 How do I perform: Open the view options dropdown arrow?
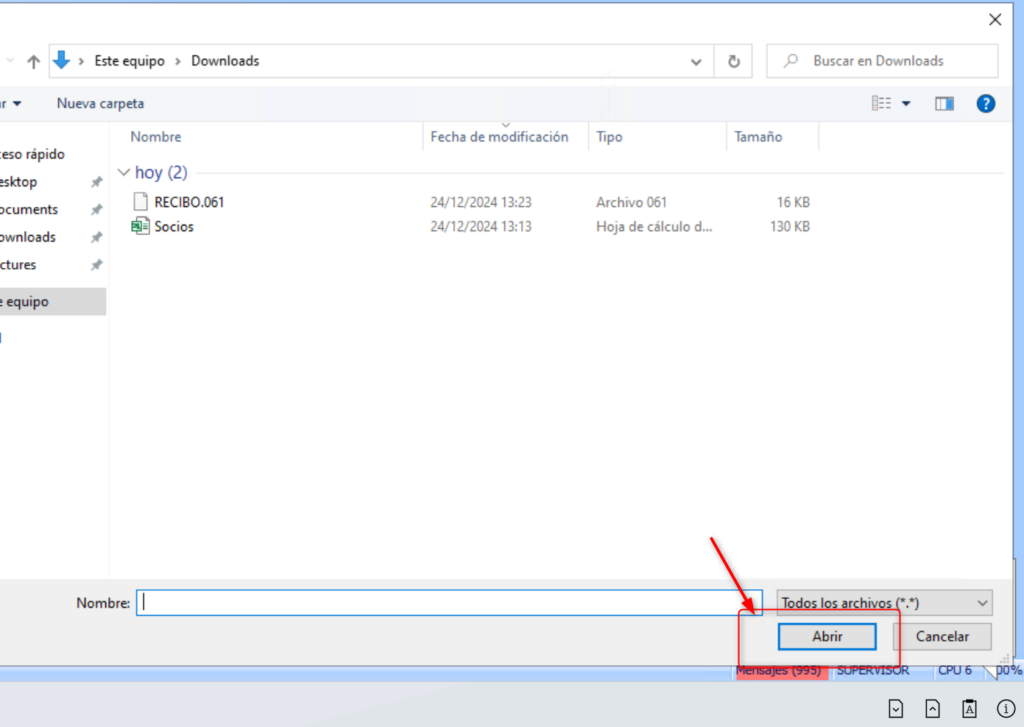[x=907, y=103]
